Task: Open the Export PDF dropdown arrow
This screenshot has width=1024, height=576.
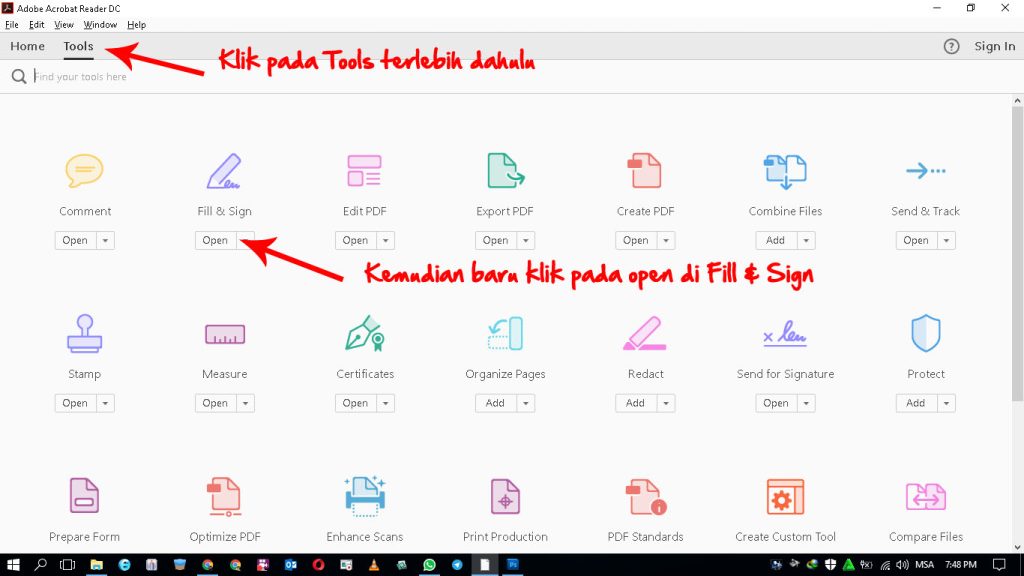Action: tap(526, 240)
